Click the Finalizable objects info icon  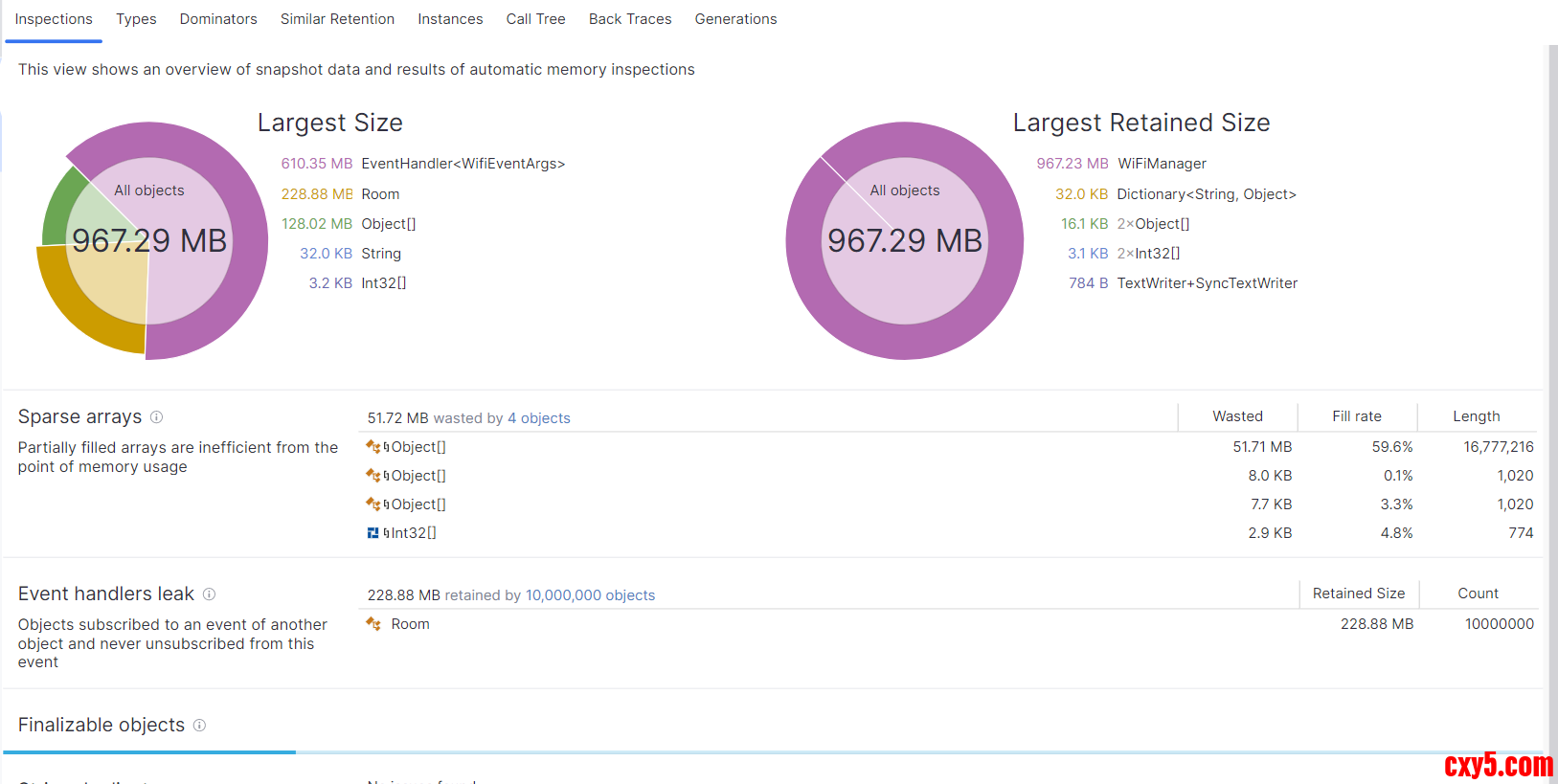tap(199, 726)
